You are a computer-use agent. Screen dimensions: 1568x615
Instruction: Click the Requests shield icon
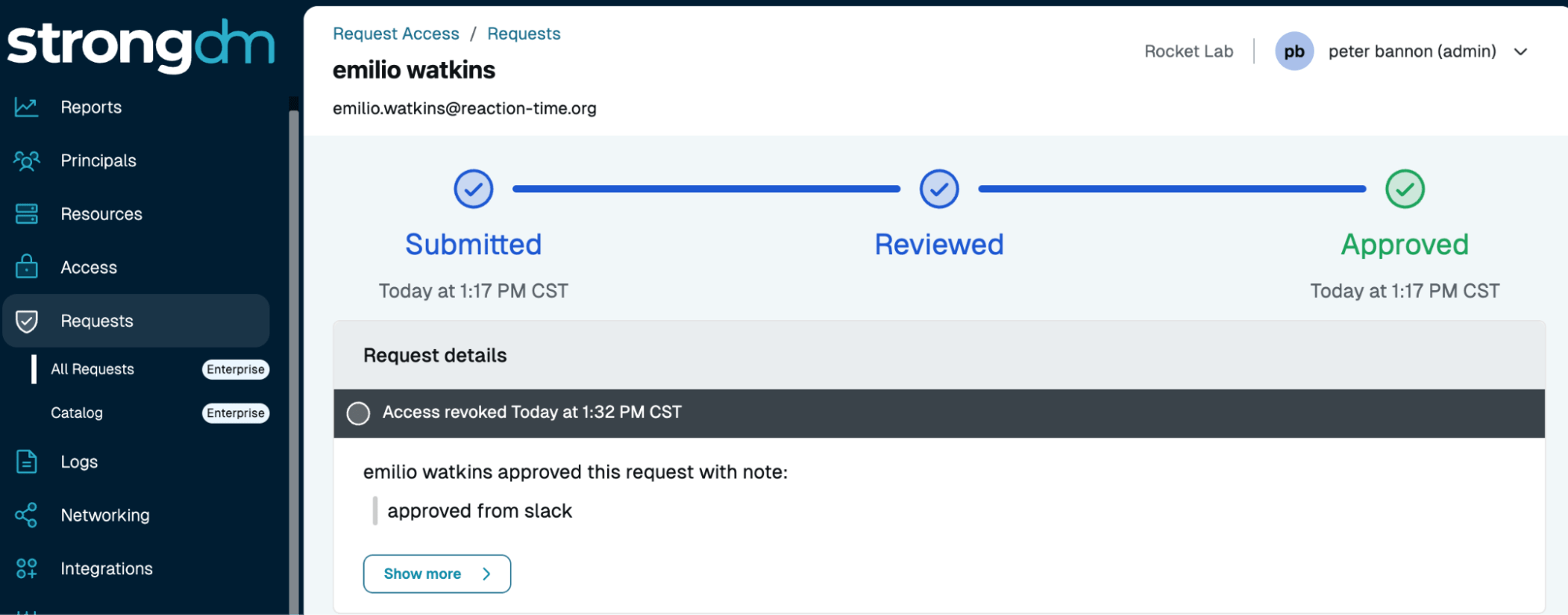[26, 320]
